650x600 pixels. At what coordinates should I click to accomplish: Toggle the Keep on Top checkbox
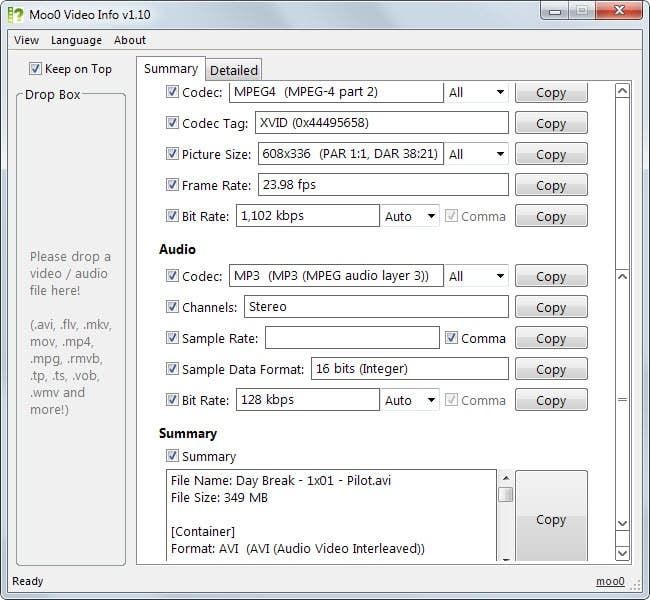pyautogui.click(x=35, y=68)
